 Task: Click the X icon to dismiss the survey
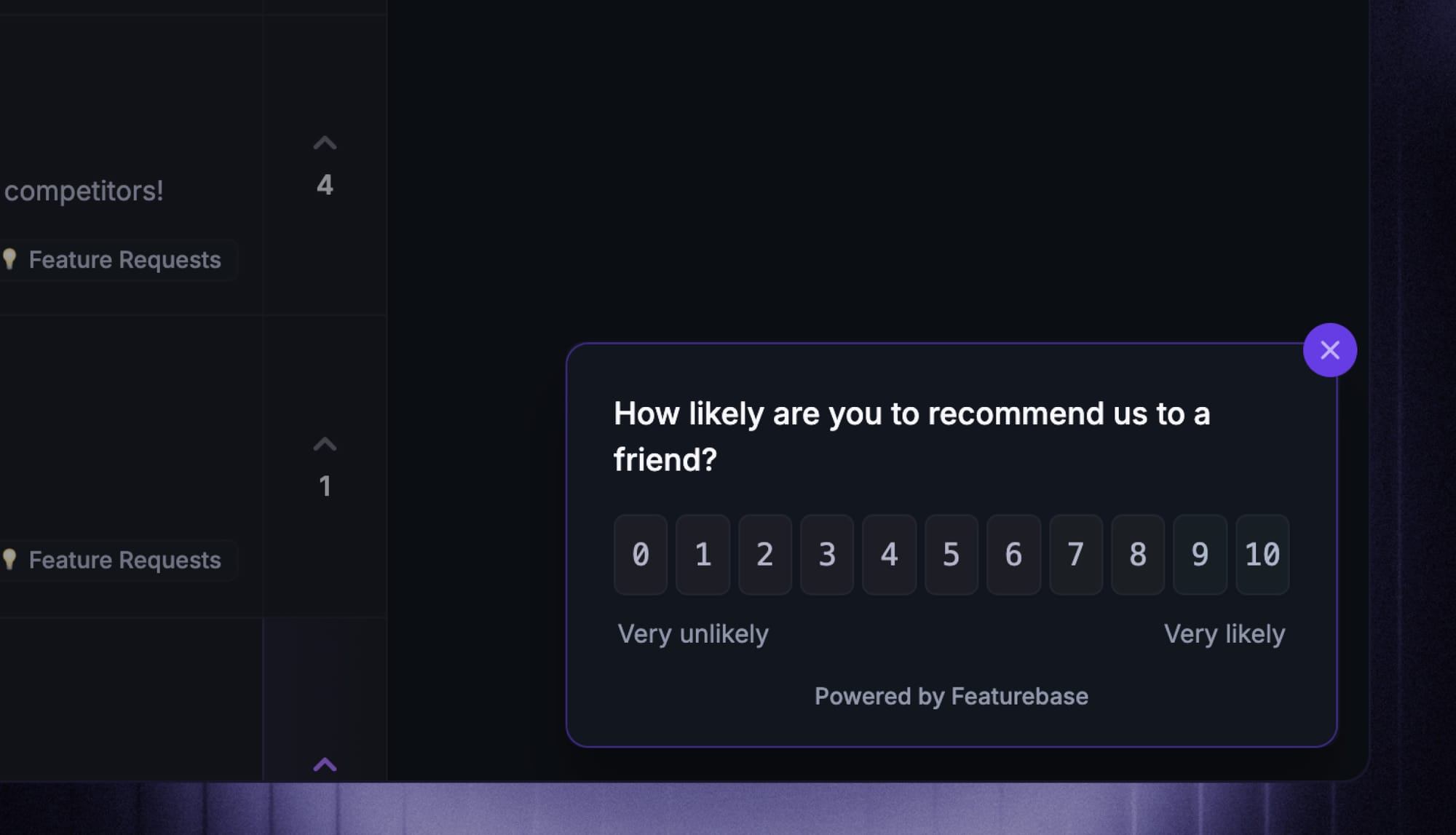tap(1330, 350)
